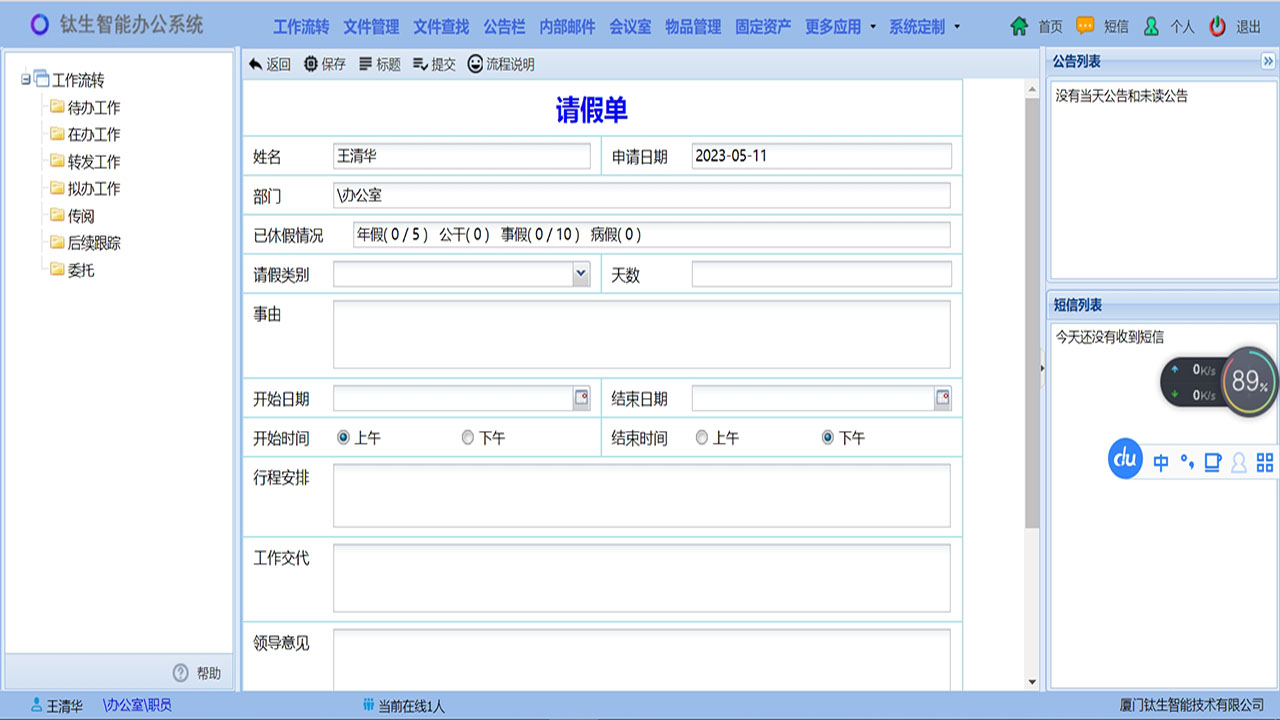This screenshot has height=720, width=1280.
Task: Open the 请假类别 dropdown
Action: tap(581, 274)
